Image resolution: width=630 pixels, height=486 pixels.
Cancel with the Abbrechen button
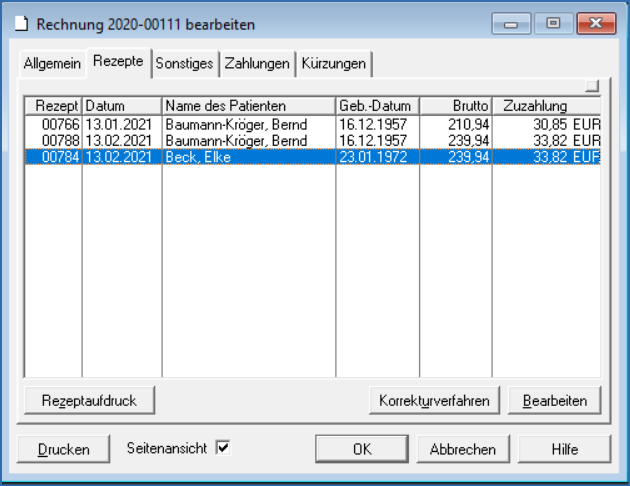(463, 449)
